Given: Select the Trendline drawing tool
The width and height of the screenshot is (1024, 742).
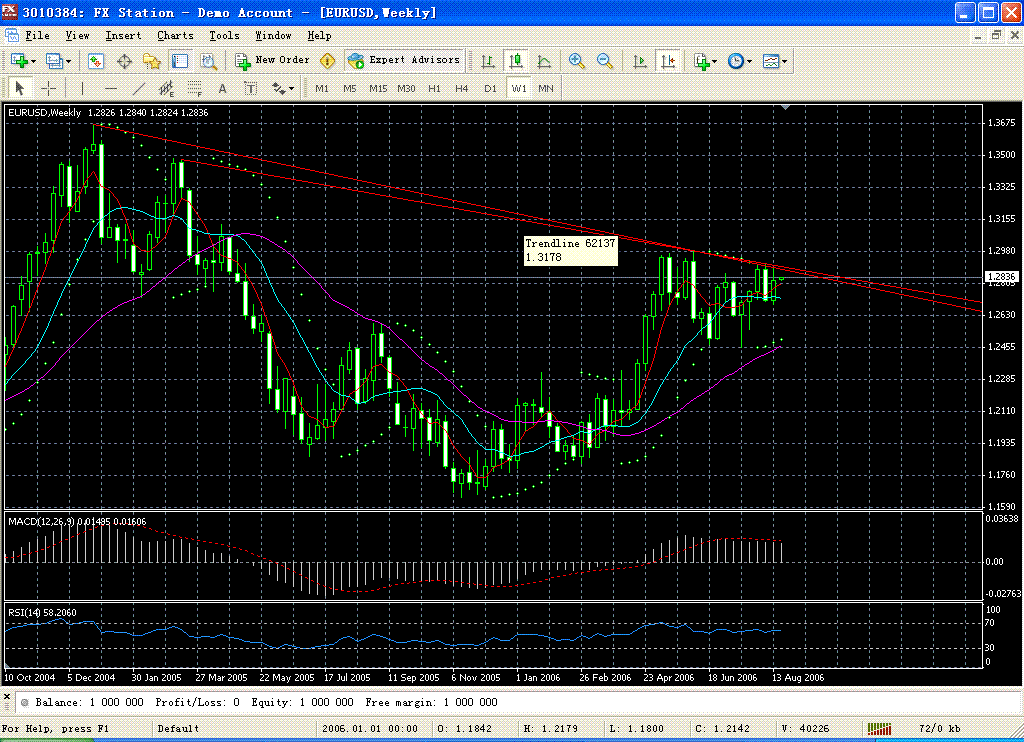Looking at the screenshot, I should tap(138, 88).
